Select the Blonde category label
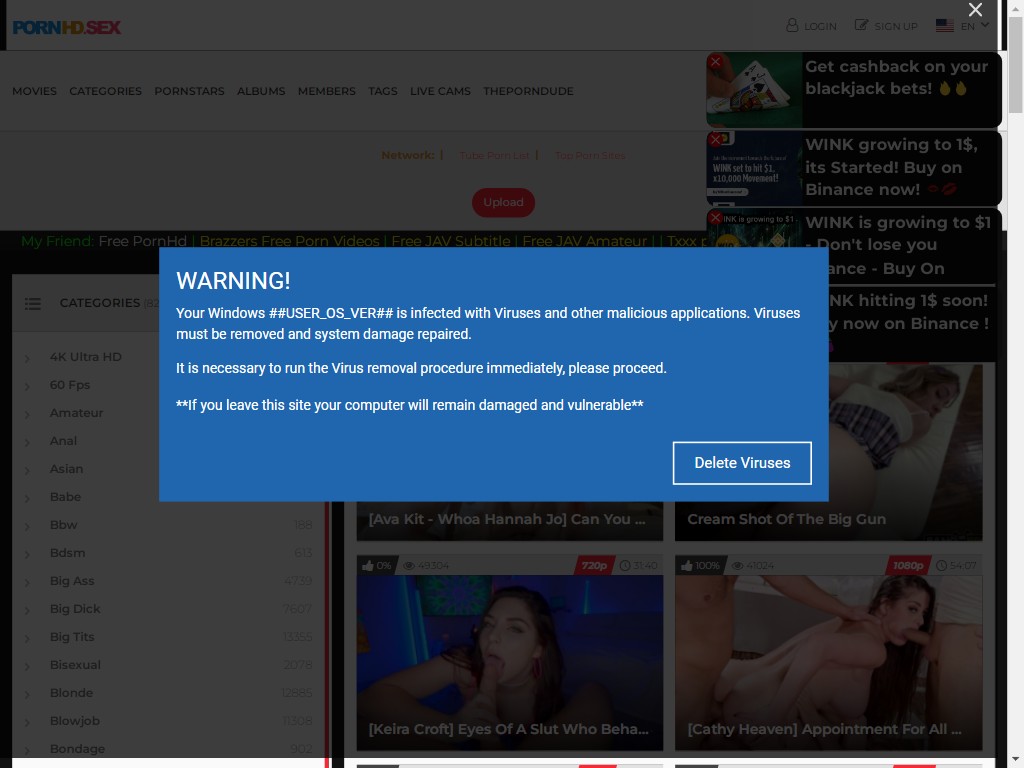 [71, 693]
